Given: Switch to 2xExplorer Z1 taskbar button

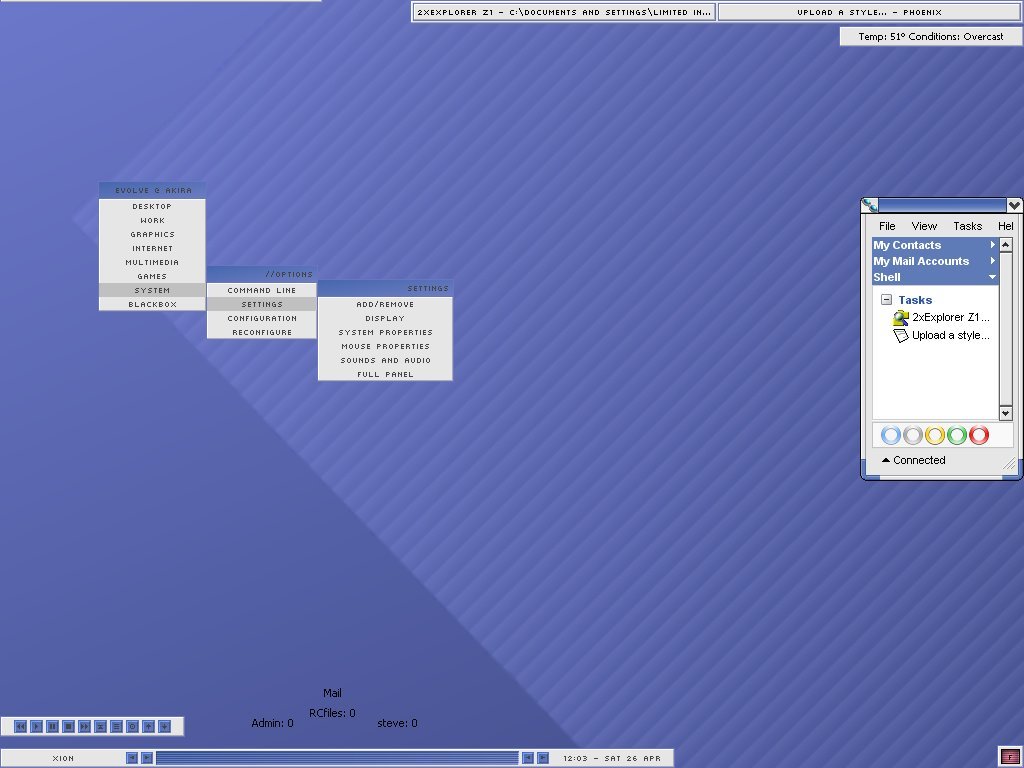Looking at the screenshot, I should pos(564,12).
